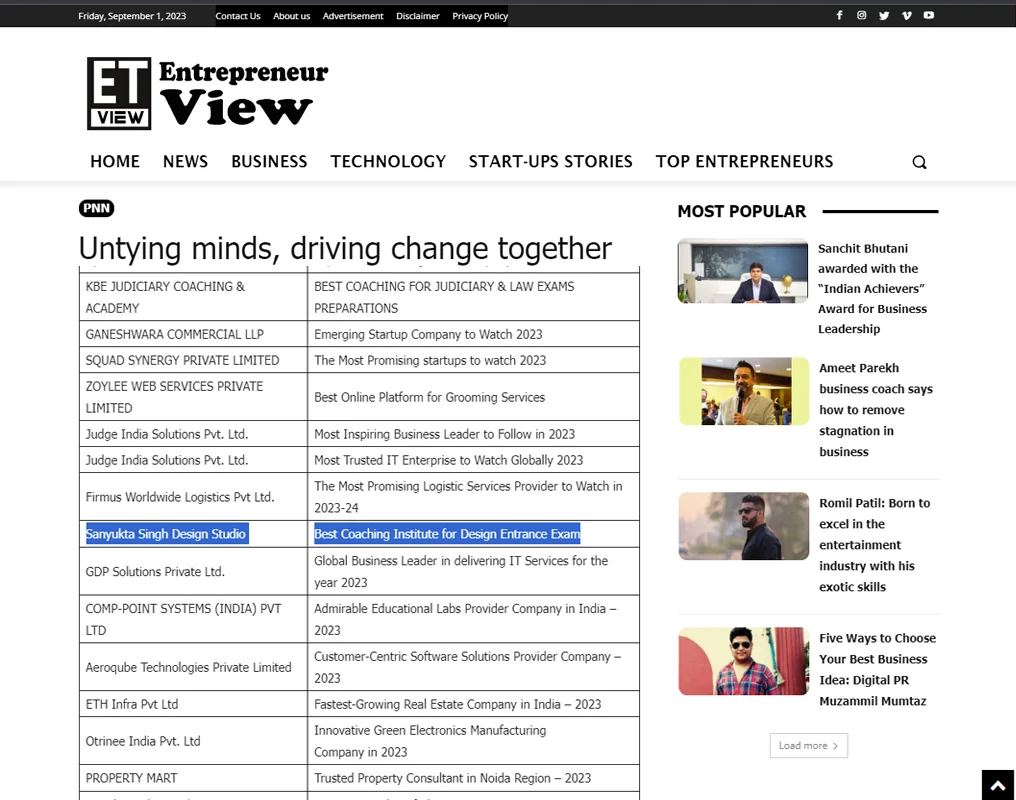The height and width of the screenshot is (800, 1016).
Task: Select TOP ENTREPRENEURS menu item
Action: coord(744,161)
